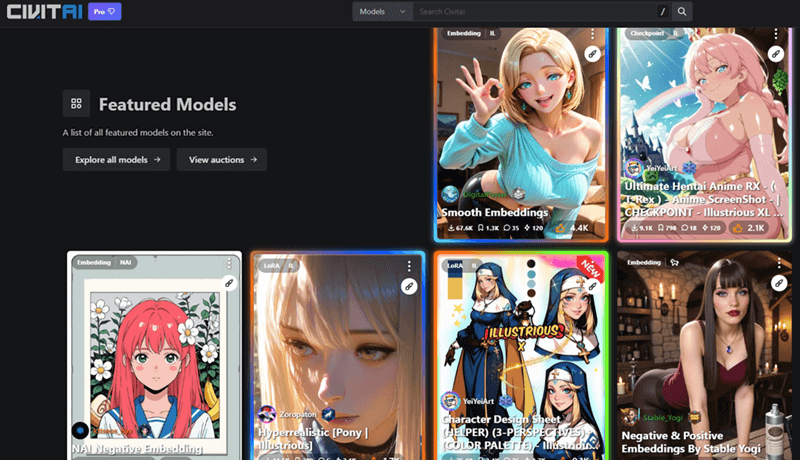Like the Ultimate Hentai Anime RX model (2.1K)

pyautogui.click(x=748, y=228)
